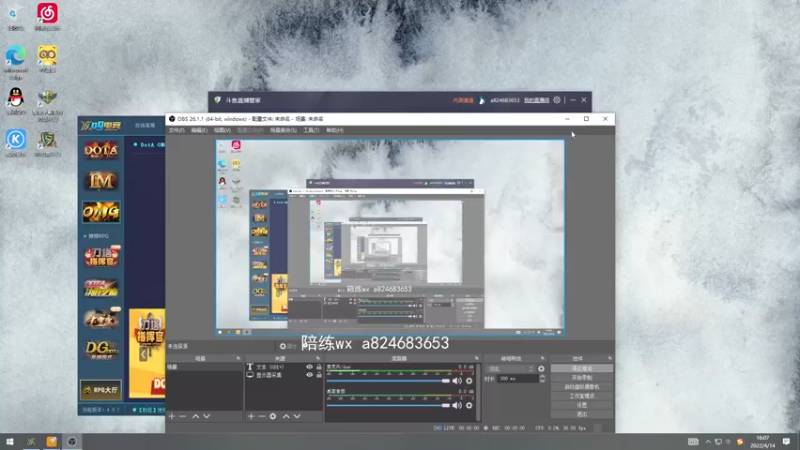
Task: Undock the 场景 panel via its header icon
Action: point(238,358)
